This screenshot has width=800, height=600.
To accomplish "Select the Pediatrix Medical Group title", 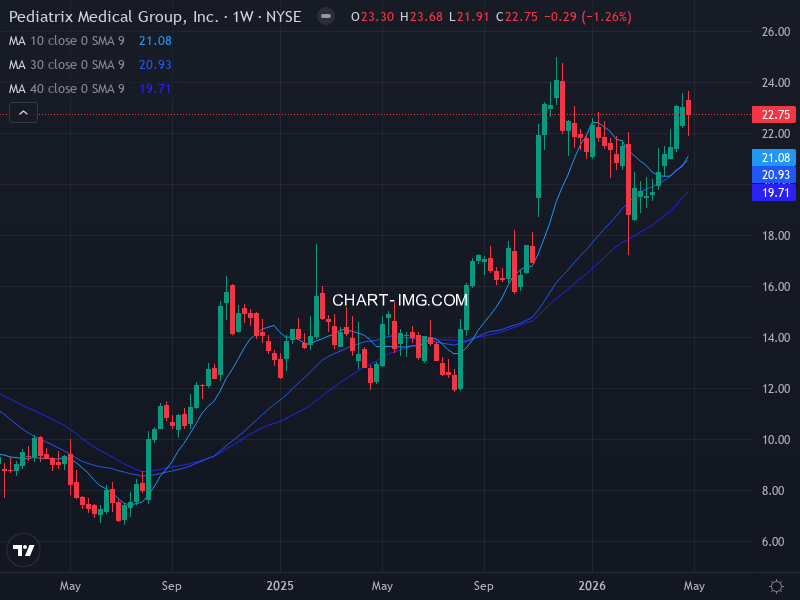I will [155, 17].
